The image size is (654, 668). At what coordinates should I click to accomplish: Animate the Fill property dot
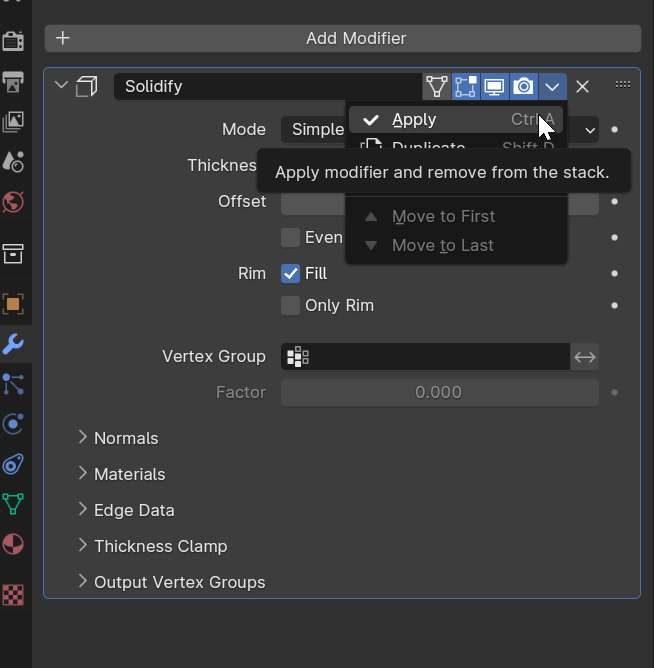(x=614, y=274)
